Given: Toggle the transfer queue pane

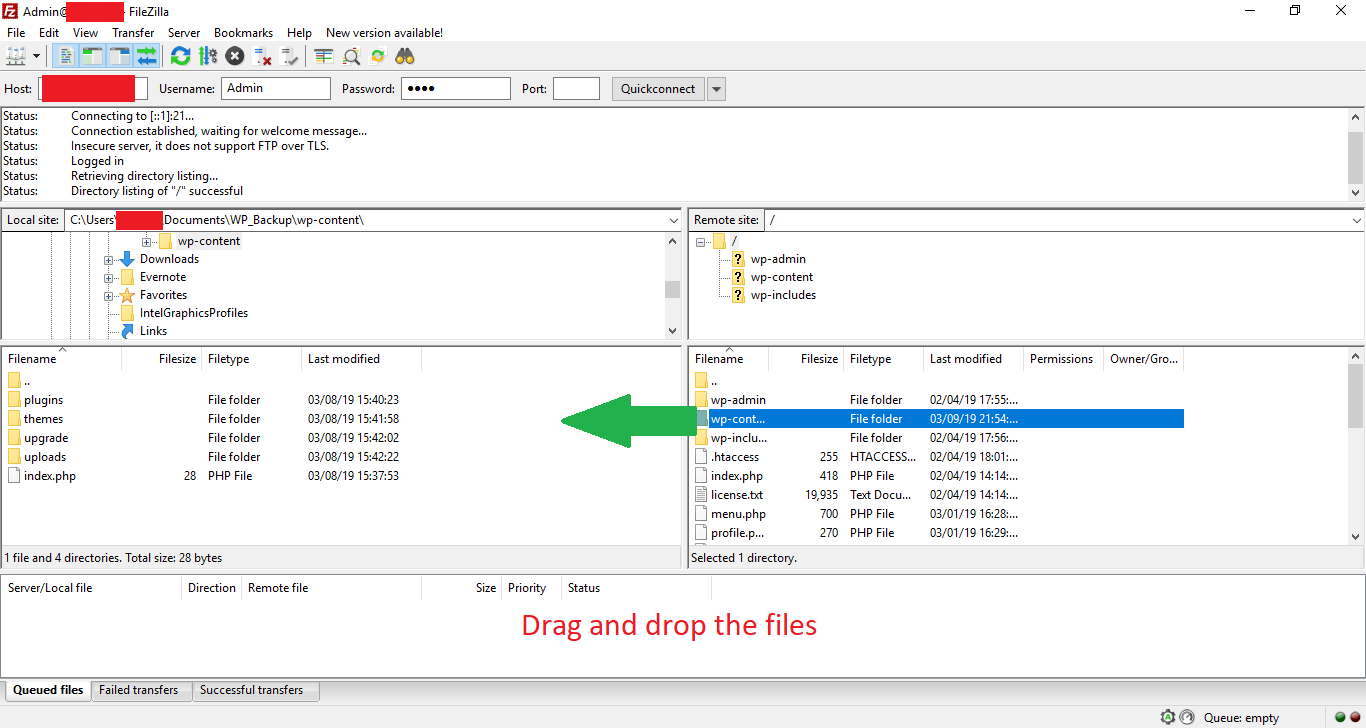Looking at the screenshot, I should point(147,56).
